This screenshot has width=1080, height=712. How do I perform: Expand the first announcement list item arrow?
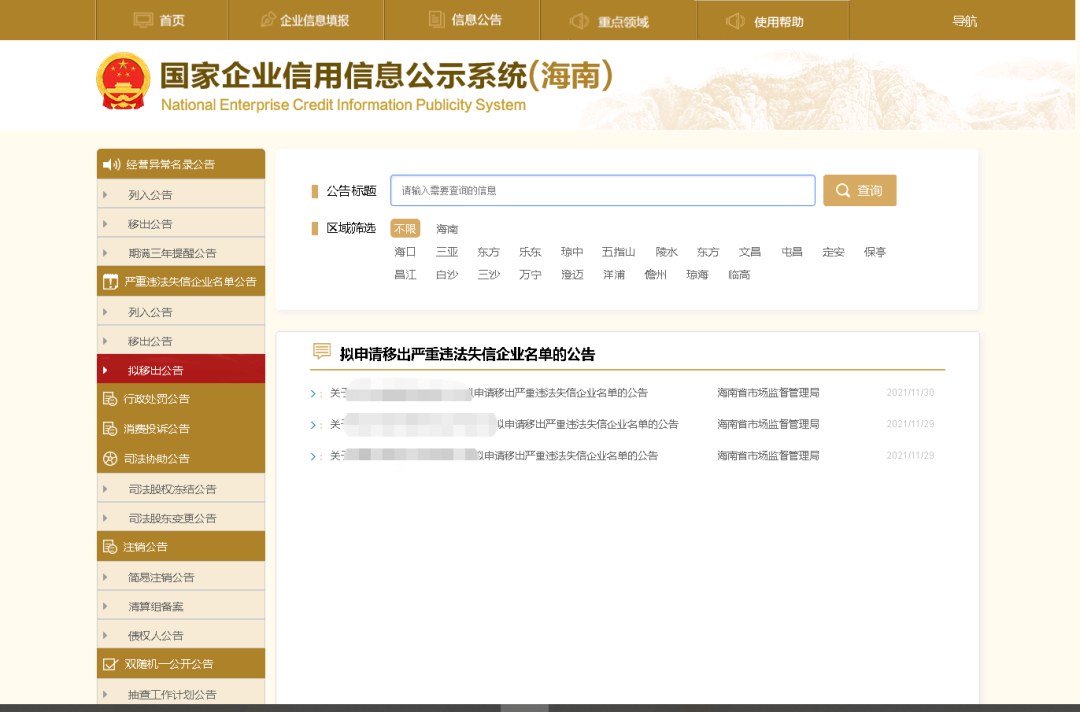click(314, 393)
